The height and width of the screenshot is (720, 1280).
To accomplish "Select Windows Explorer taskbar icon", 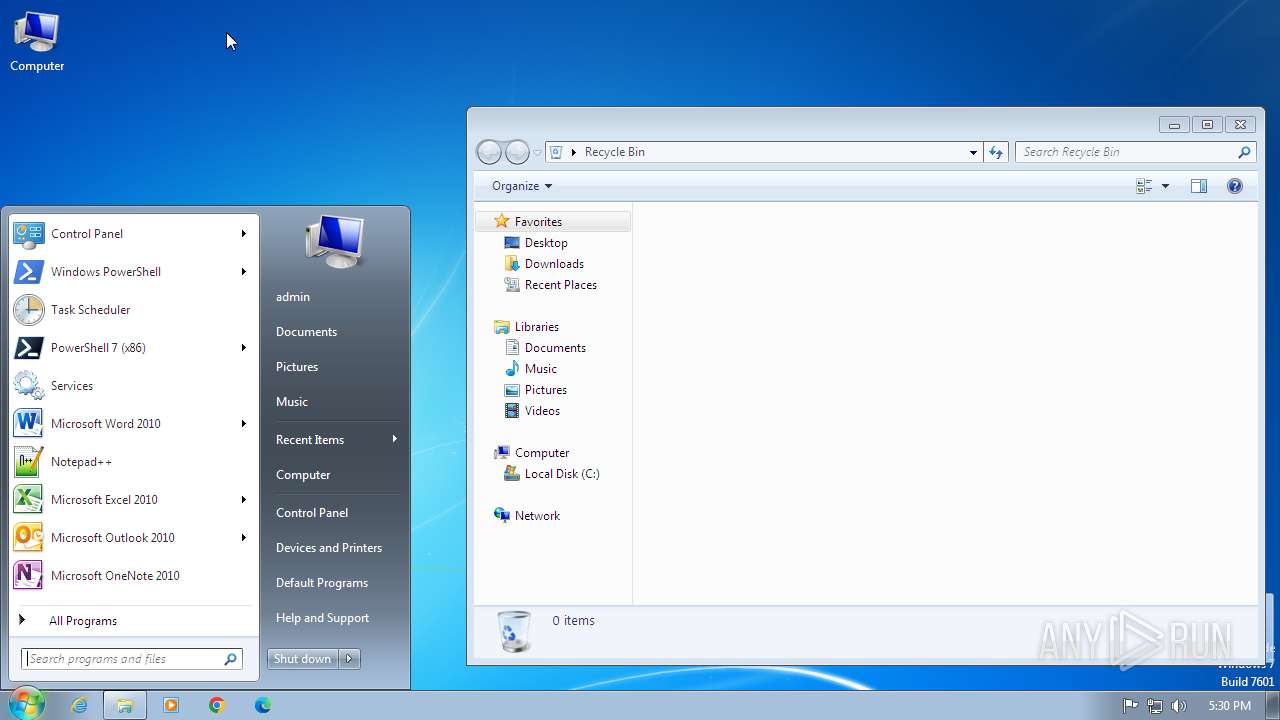I will pyautogui.click(x=125, y=705).
